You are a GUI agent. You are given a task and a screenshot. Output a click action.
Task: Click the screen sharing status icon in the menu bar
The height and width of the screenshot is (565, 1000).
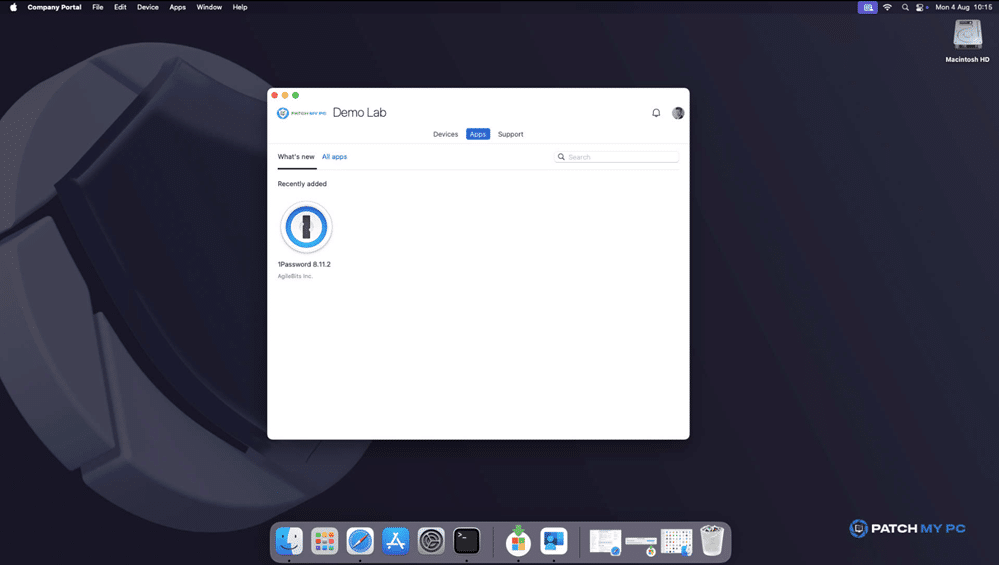click(x=867, y=8)
